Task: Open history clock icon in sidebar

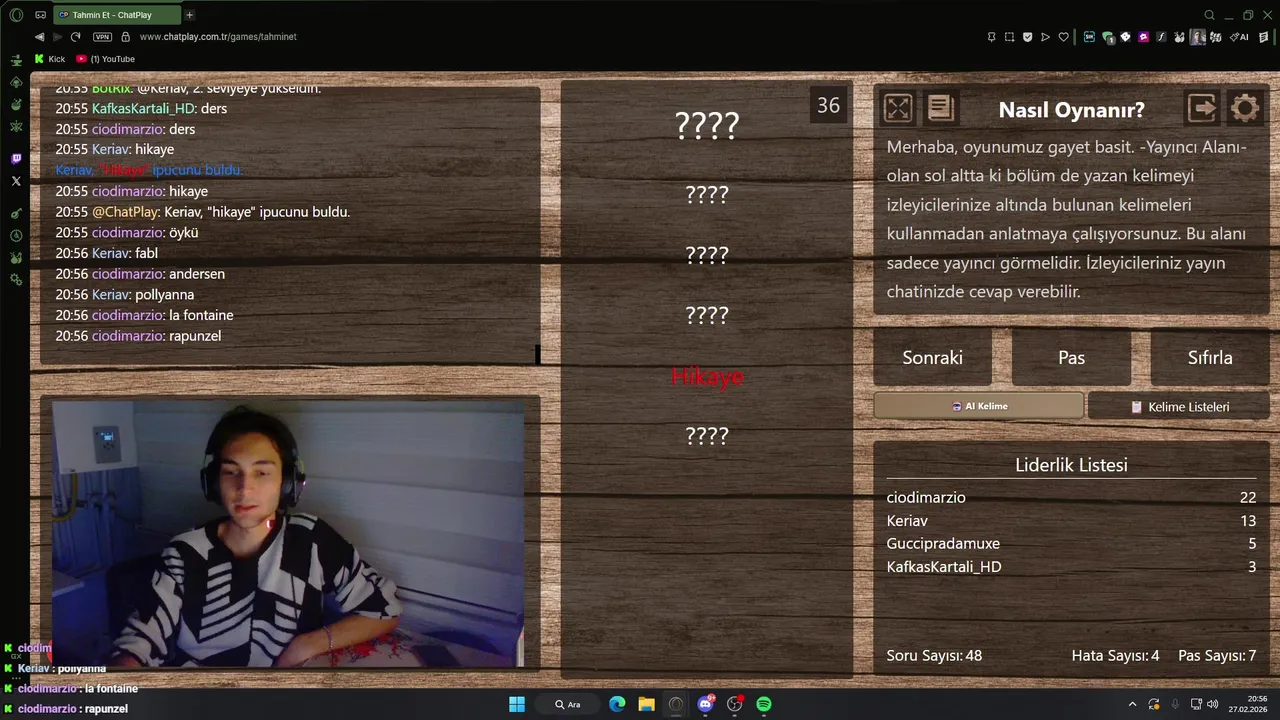Action: 16,236
